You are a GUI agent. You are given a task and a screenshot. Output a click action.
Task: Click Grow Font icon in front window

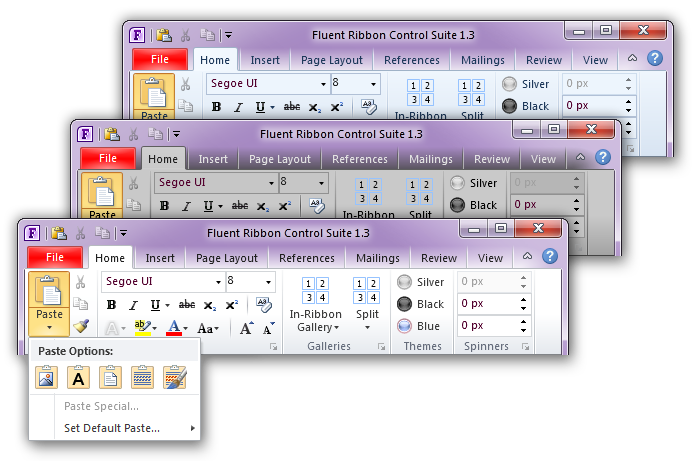coord(247,328)
